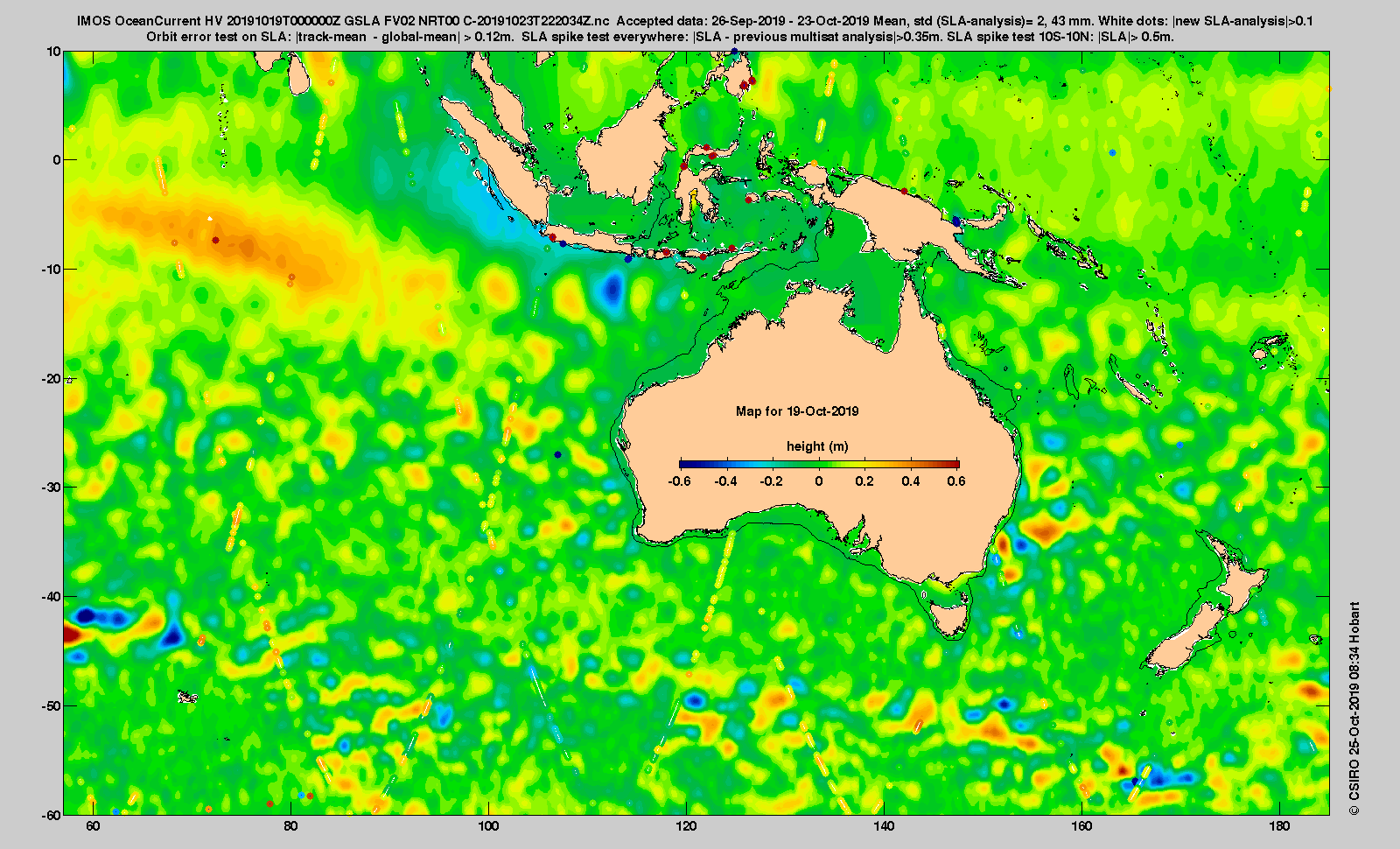Click the isolated dark blue dot west of Australia
The width and height of the screenshot is (1400, 849).
point(558,454)
